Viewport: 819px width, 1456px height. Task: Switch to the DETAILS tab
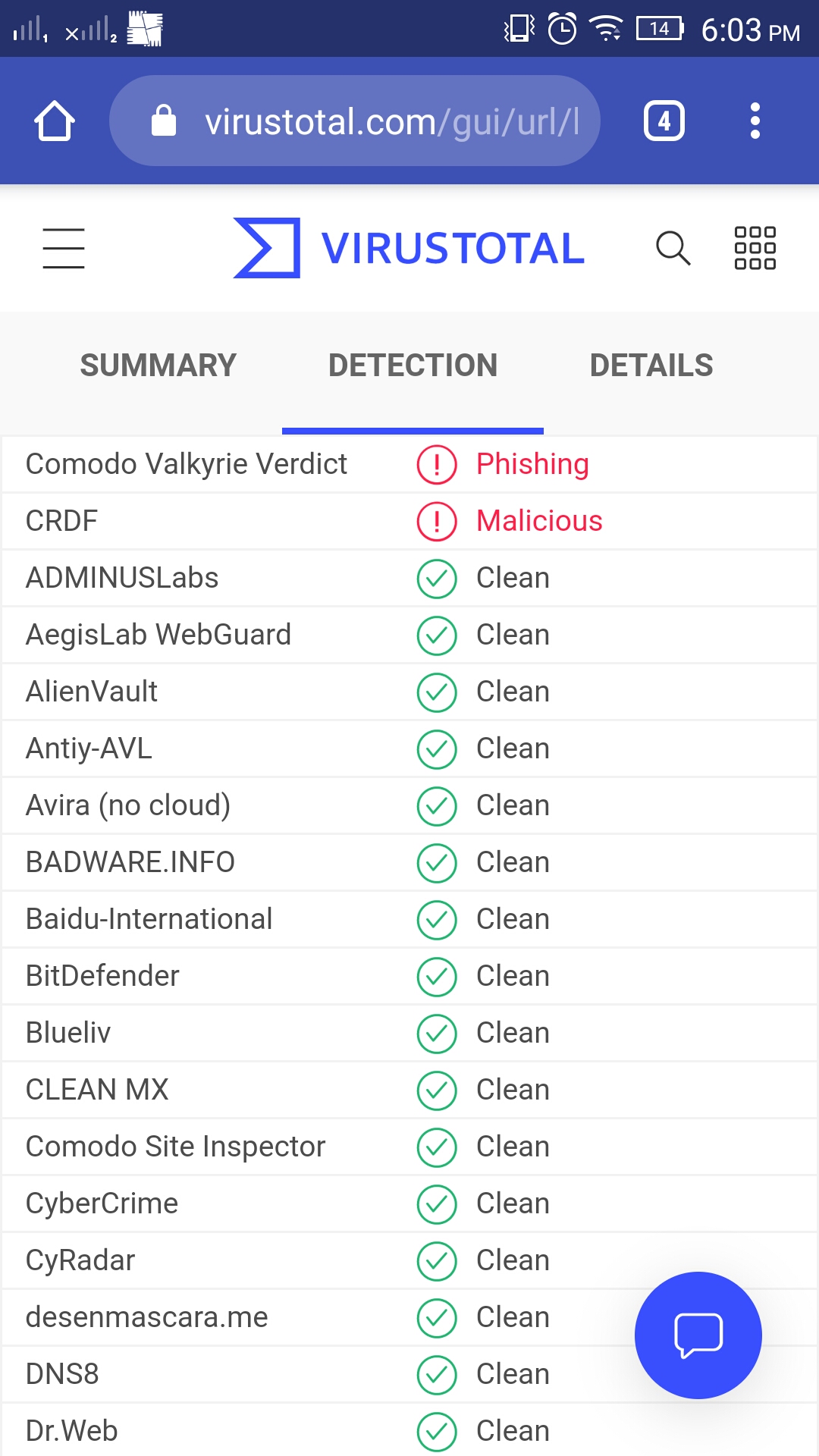(x=651, y=366)
